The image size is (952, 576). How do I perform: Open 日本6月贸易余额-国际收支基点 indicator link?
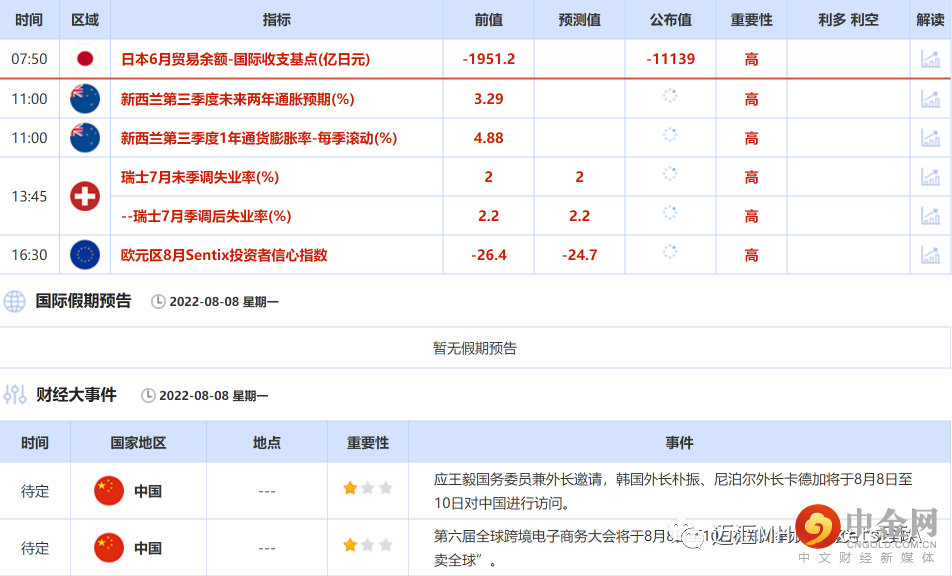(245, 59)
